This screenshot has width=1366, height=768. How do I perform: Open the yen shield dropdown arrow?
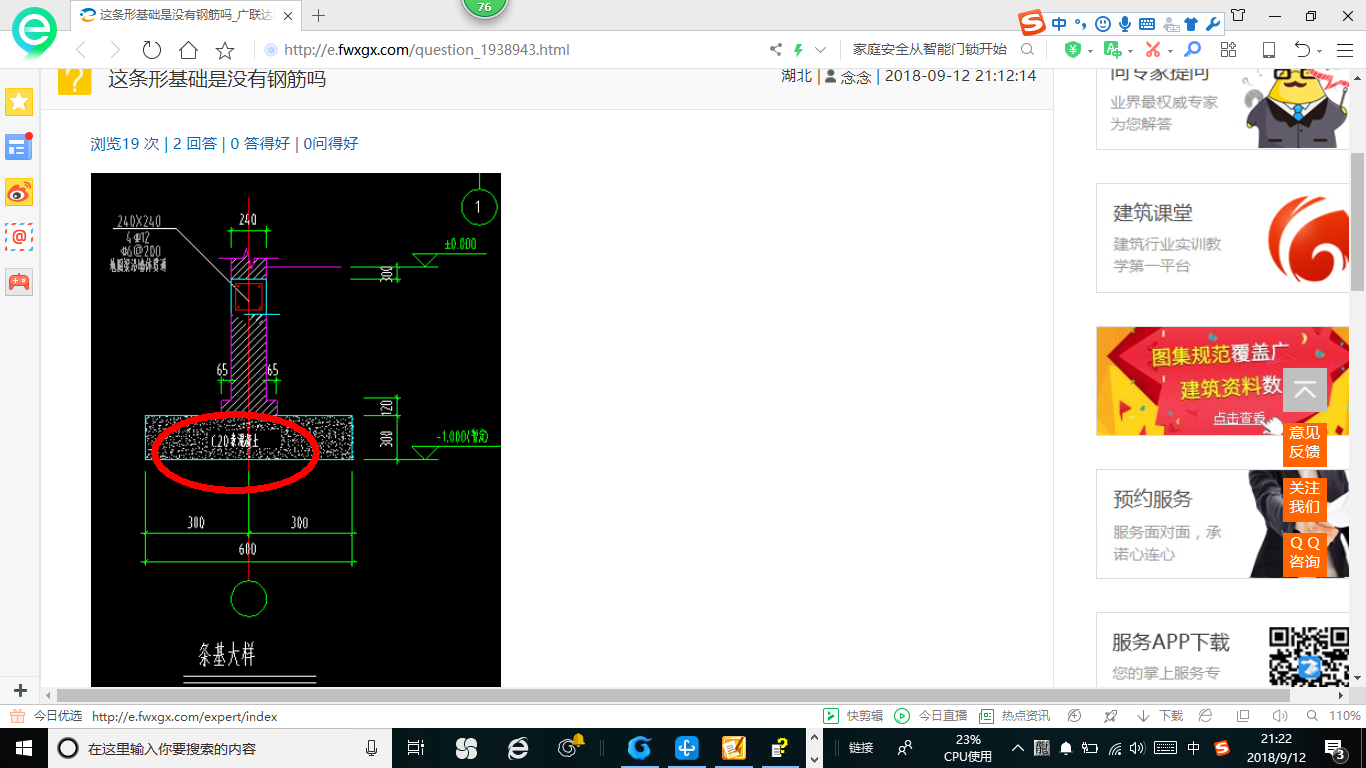(x=1090, y=51)
